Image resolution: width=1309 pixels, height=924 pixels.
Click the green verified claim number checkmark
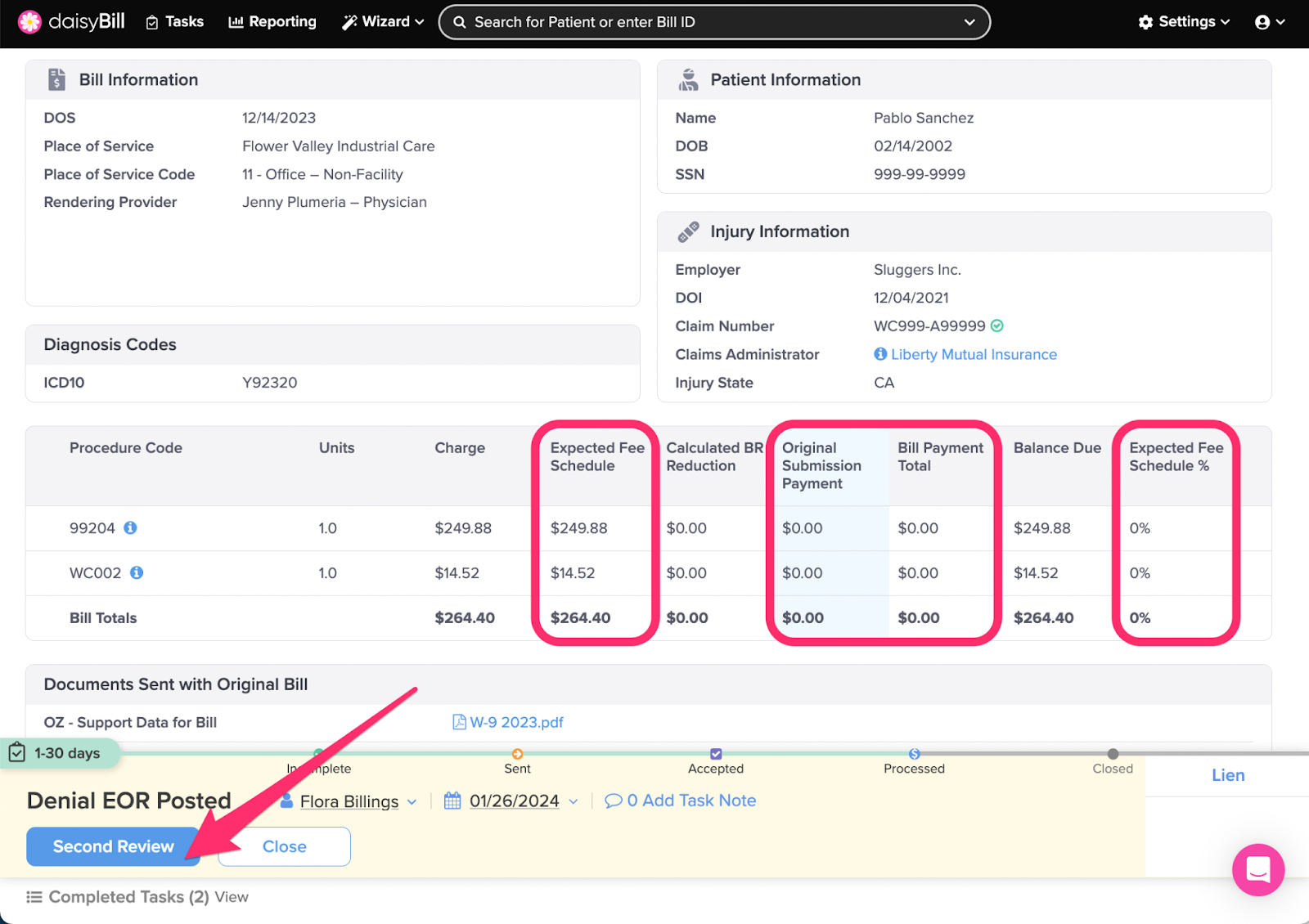tap(997, 326)
